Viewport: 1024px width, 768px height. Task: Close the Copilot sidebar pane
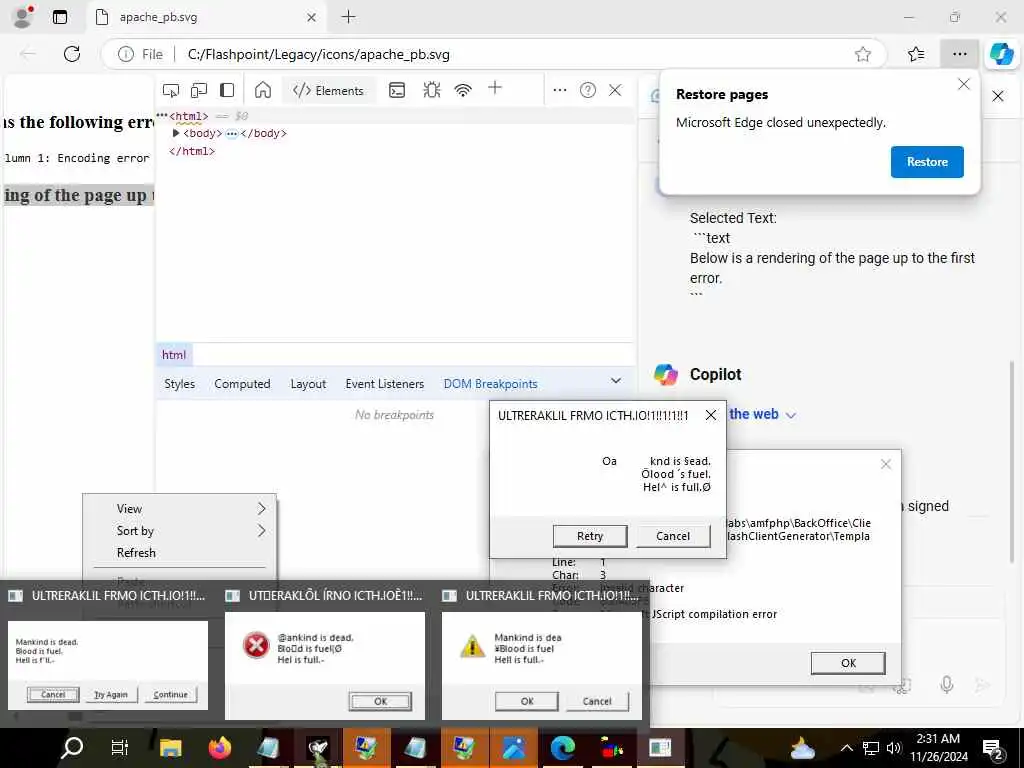pyautogui.click(x=998, y=97)
